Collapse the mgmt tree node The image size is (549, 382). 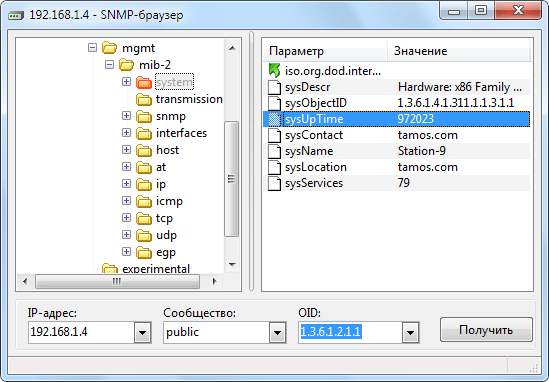pyautogui.click(x=92, y=48)
